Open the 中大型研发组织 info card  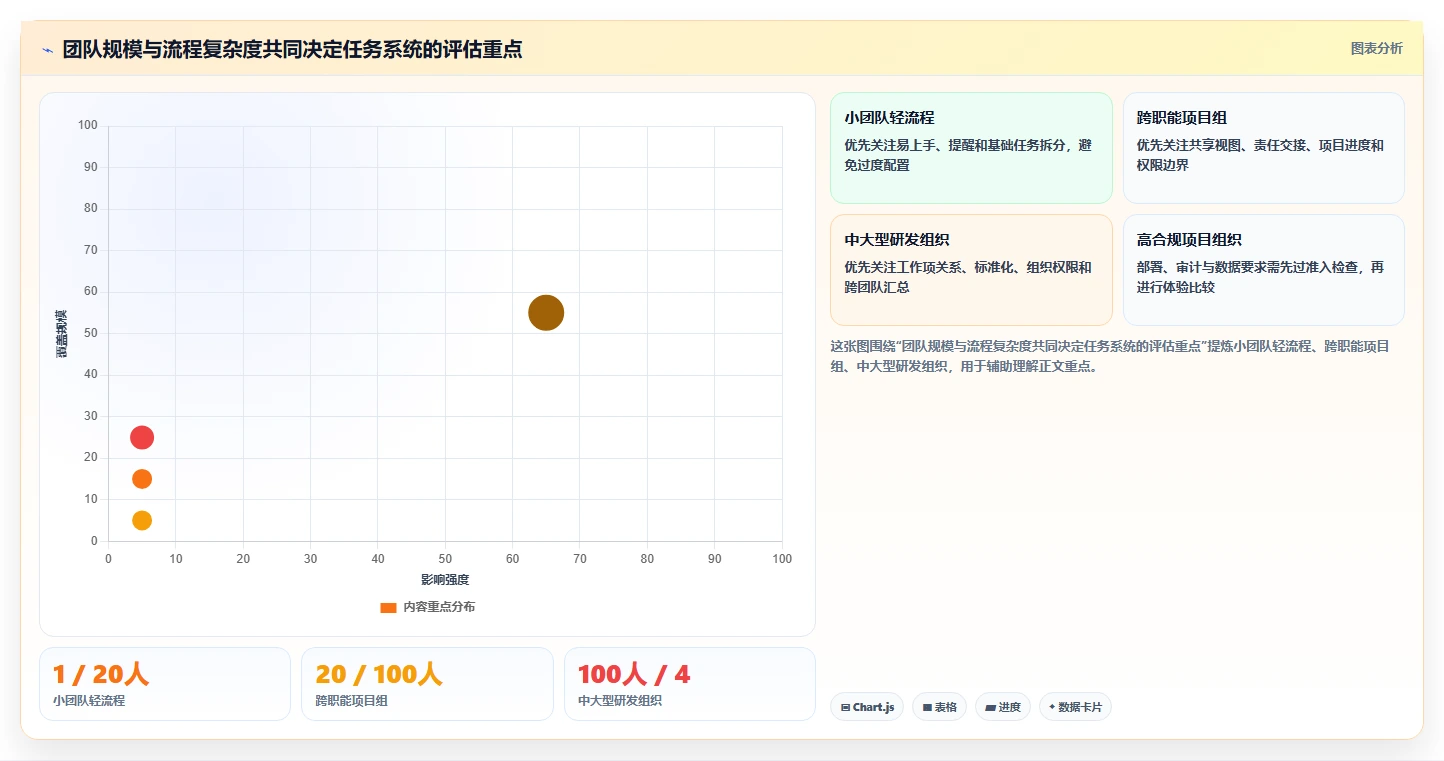click(971, 270)
